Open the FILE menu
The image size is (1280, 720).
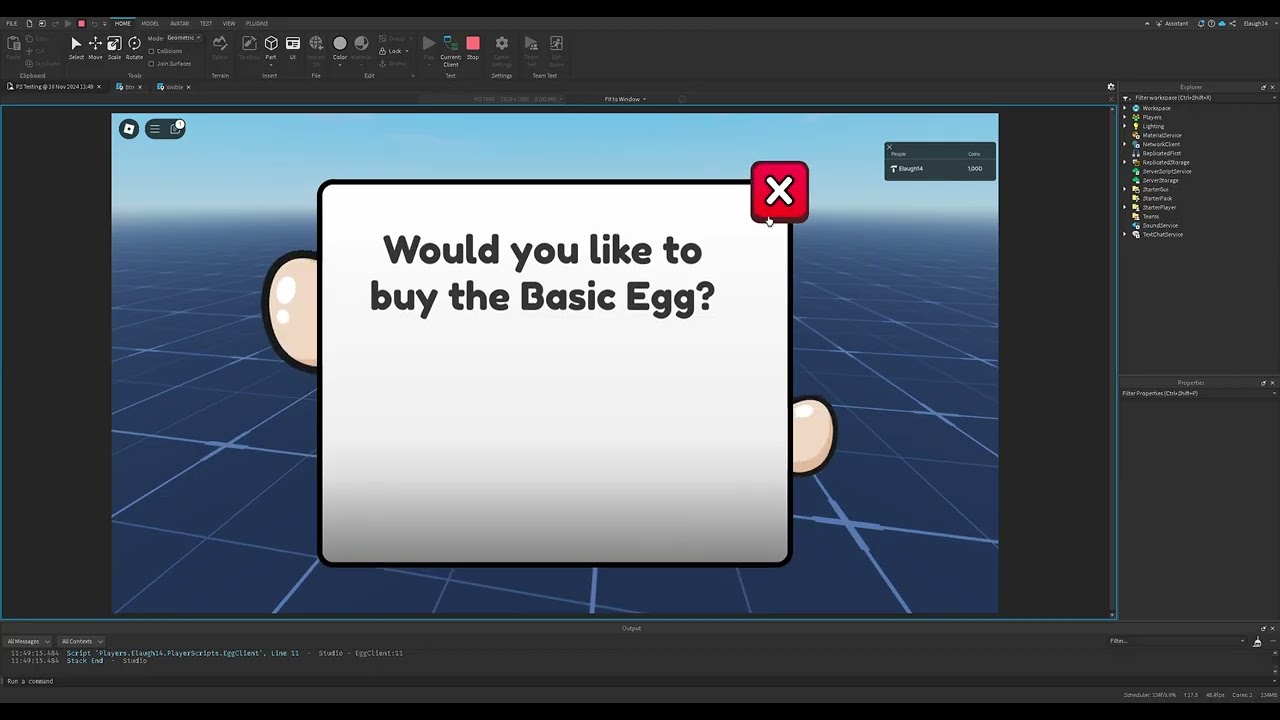pyautogui.click(x=12, y=23)
